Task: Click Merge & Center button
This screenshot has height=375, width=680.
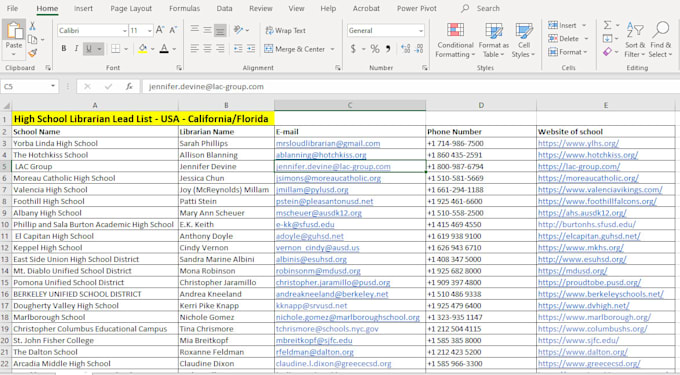Action: click(x=294, y=49)
